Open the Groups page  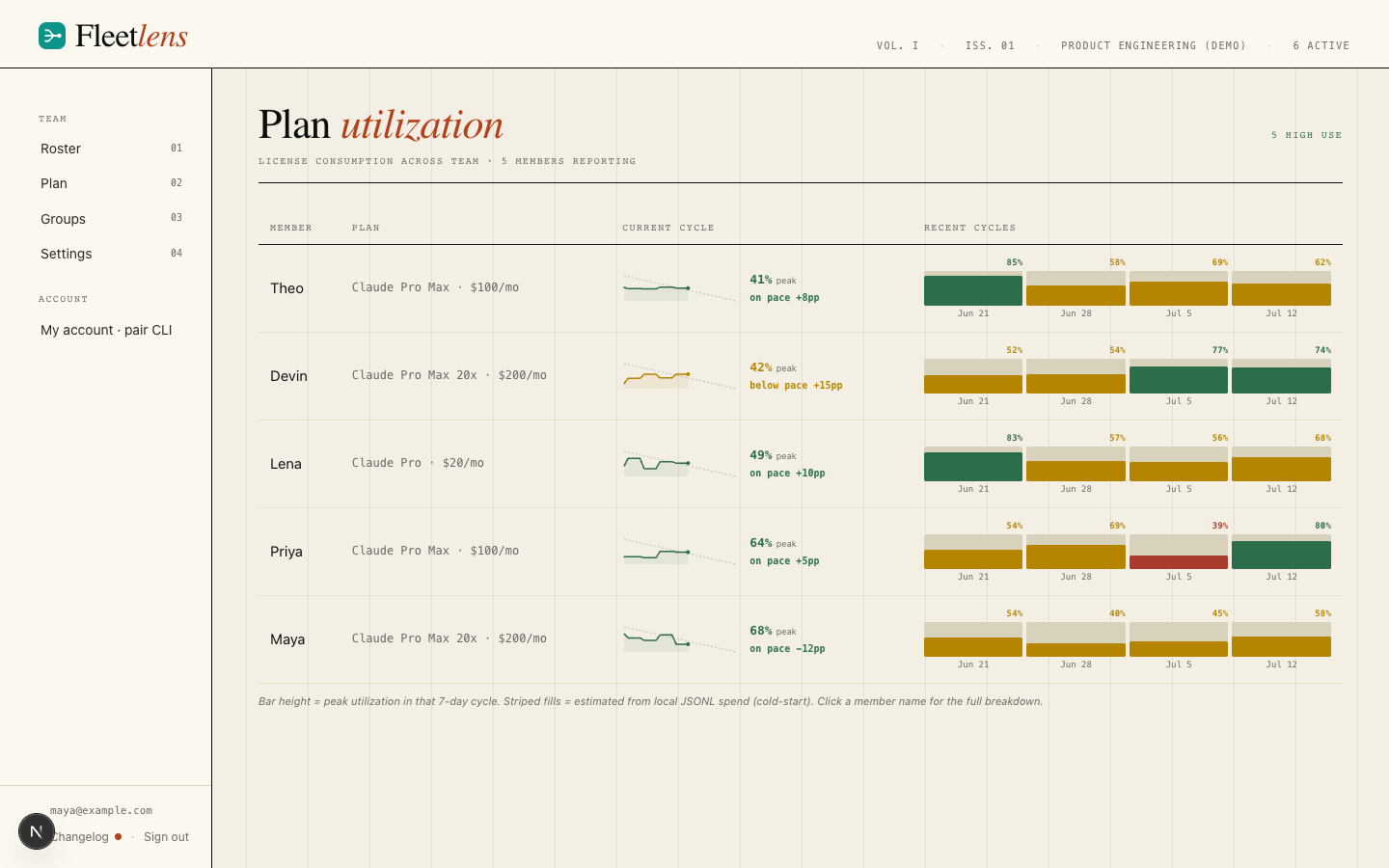tap(111, 219)
